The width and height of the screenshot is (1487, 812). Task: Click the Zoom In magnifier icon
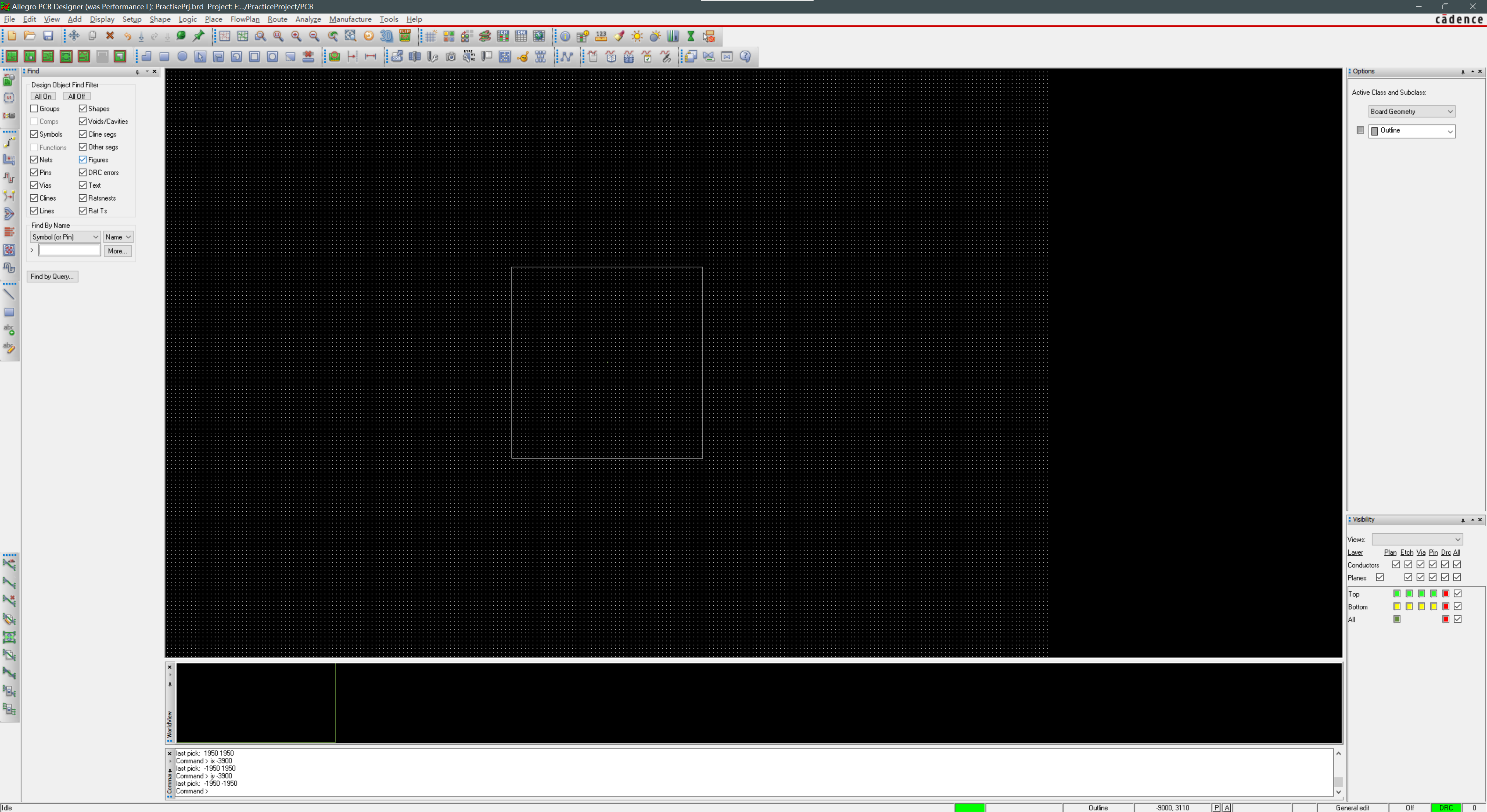pos(296,36)
